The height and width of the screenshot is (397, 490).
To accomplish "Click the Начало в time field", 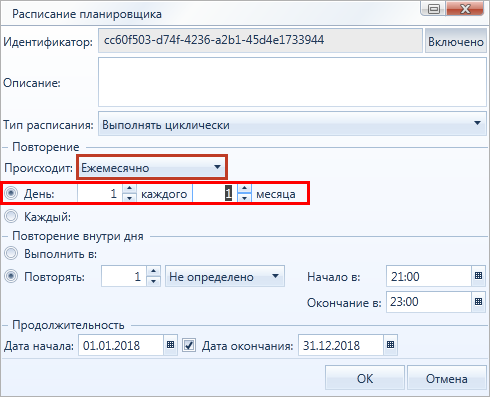I will click(429, 276).
